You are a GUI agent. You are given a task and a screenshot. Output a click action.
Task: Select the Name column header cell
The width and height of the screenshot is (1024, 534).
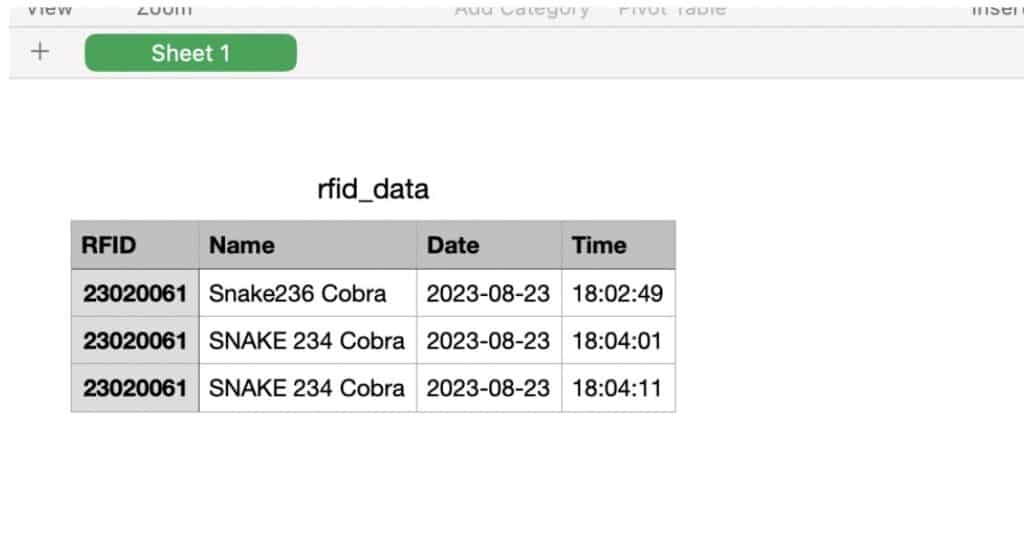[307, 245]
